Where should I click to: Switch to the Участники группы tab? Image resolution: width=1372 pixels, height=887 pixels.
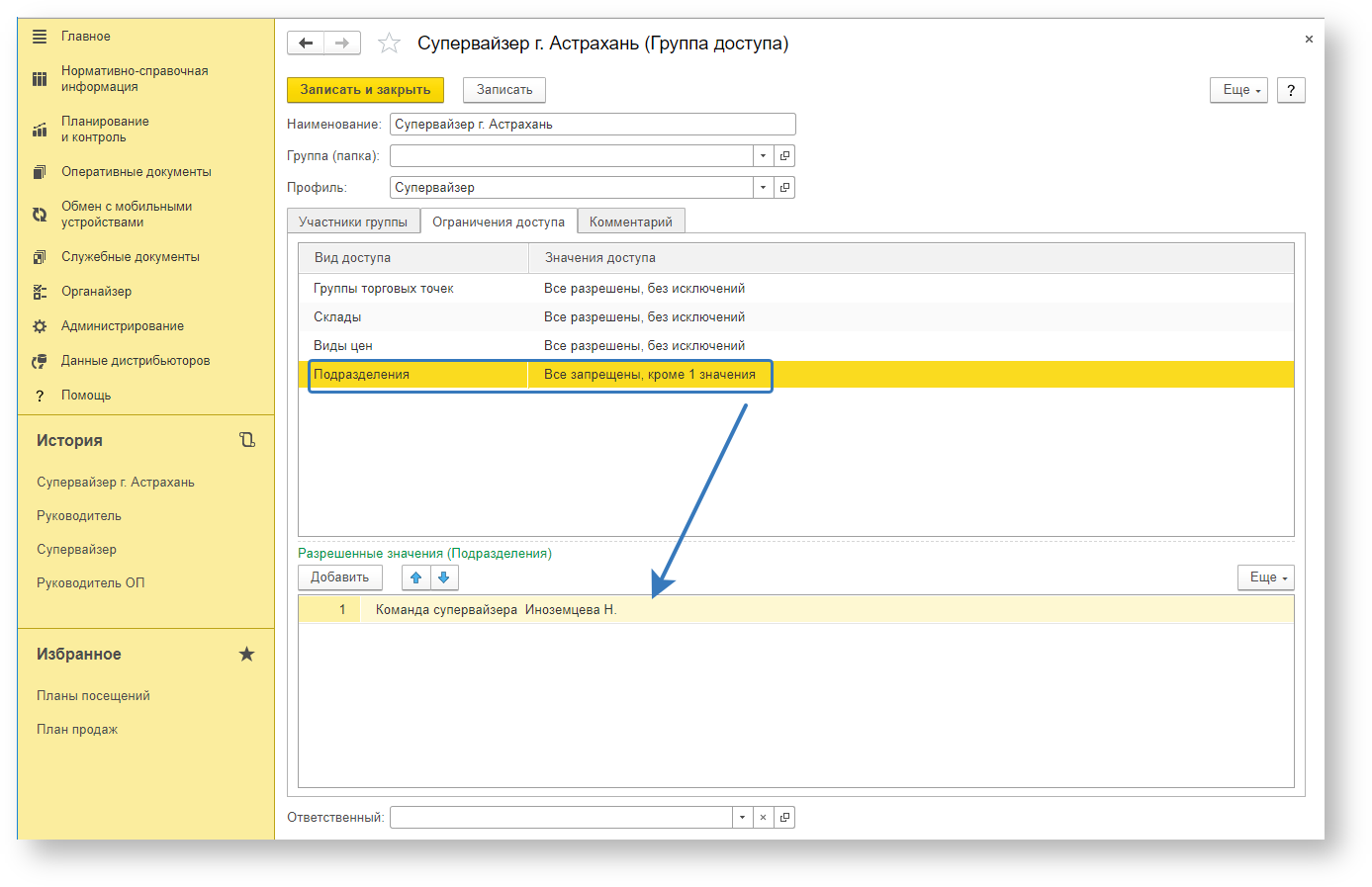click(x=353, y=222)
